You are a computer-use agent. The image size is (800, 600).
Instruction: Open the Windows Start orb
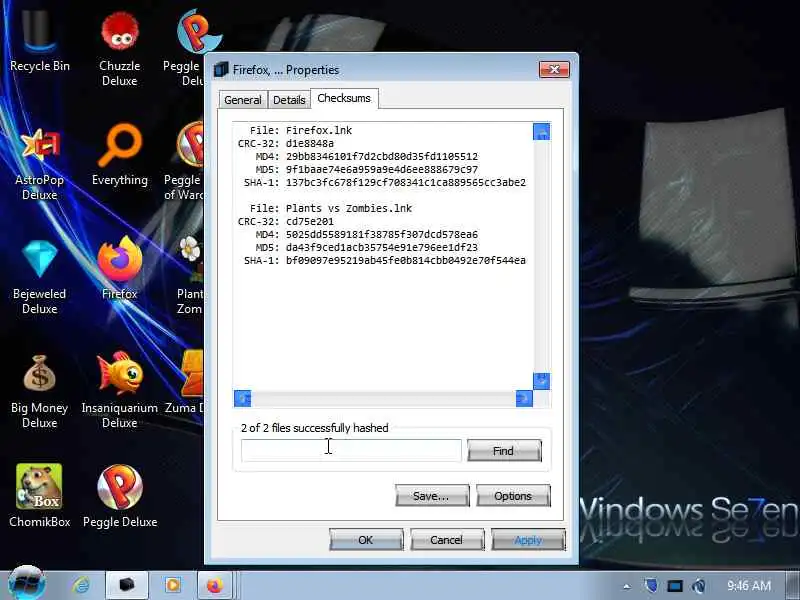pos(26,584)
